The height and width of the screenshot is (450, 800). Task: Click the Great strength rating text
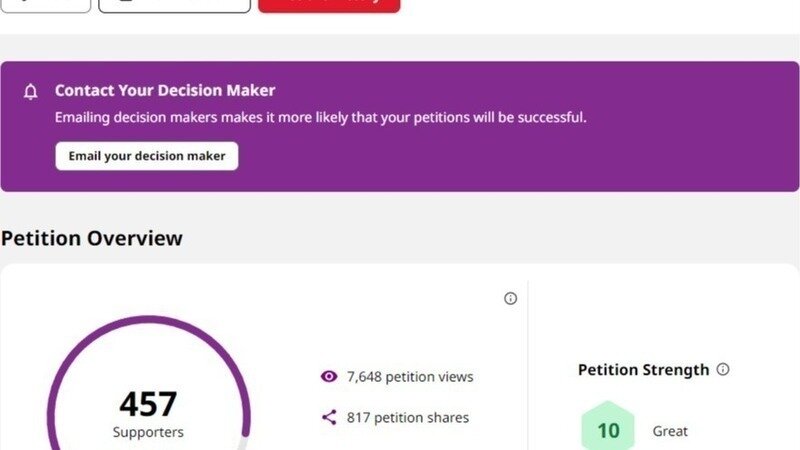coord(670,431)
